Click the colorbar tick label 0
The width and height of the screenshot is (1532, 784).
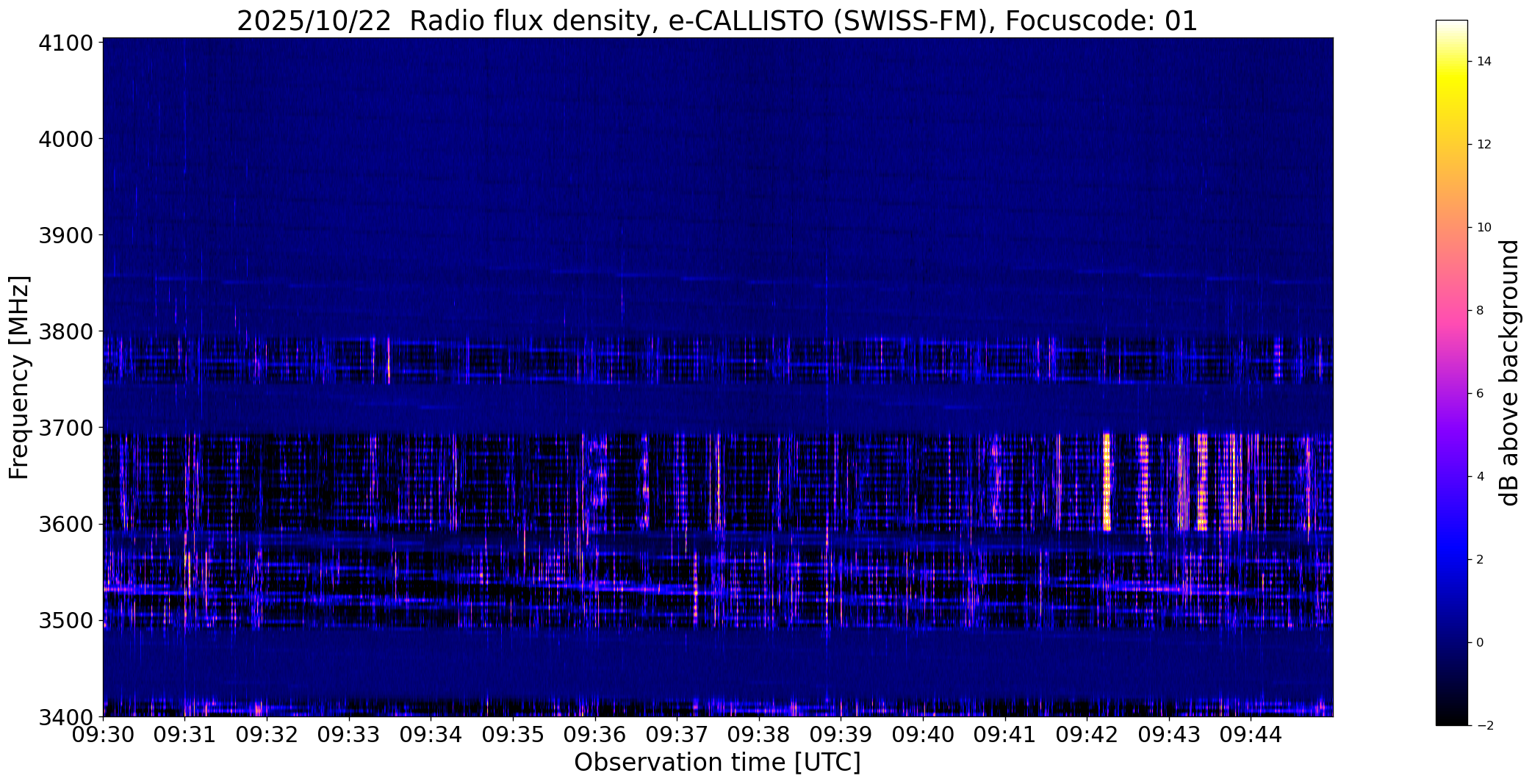pyautogui.click(x=1480, y=642)
